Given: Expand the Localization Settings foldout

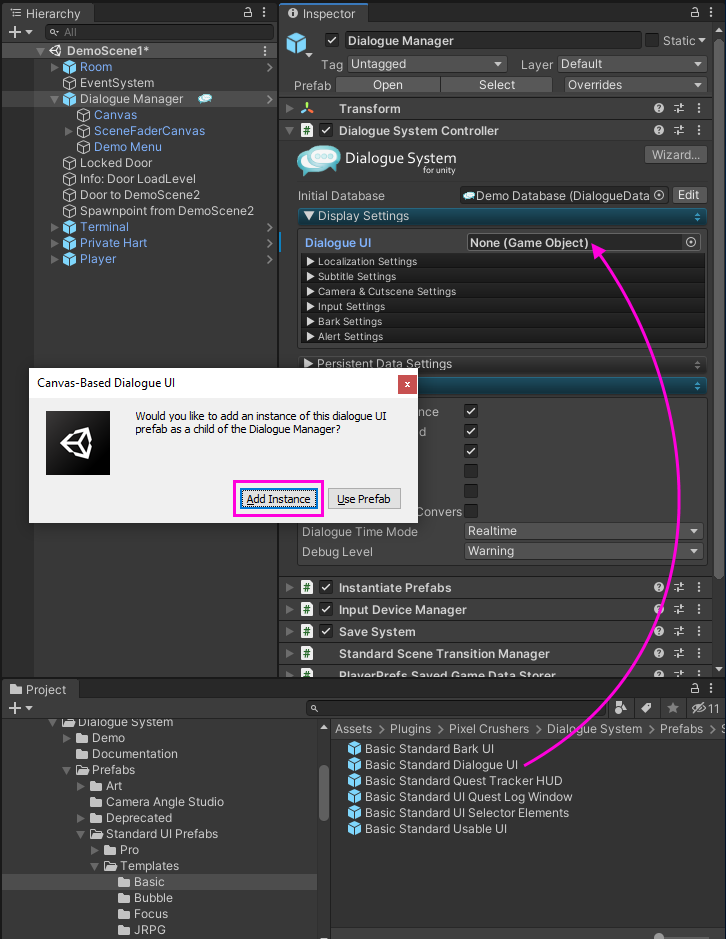Looking at the screenshot, I should coord(310,261).
